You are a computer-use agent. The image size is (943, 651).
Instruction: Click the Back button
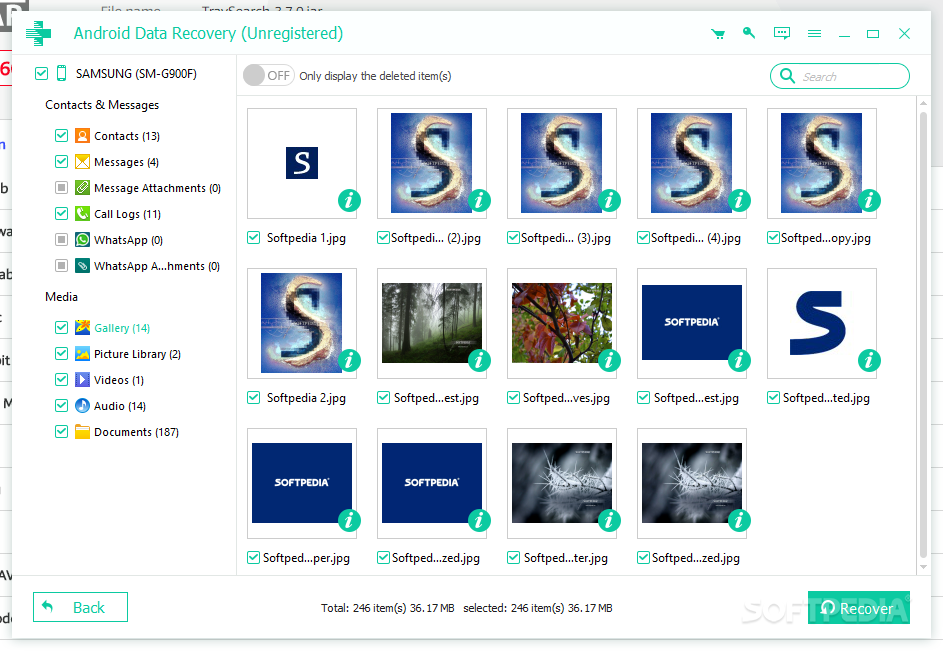[x=80, y=607]
